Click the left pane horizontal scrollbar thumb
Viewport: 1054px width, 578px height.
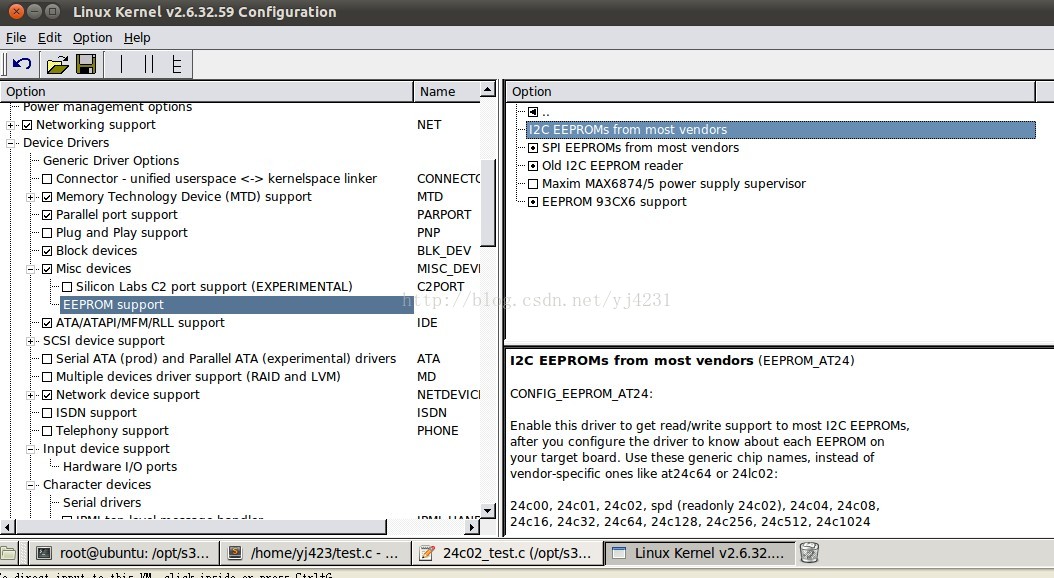(x=200, y=527)
